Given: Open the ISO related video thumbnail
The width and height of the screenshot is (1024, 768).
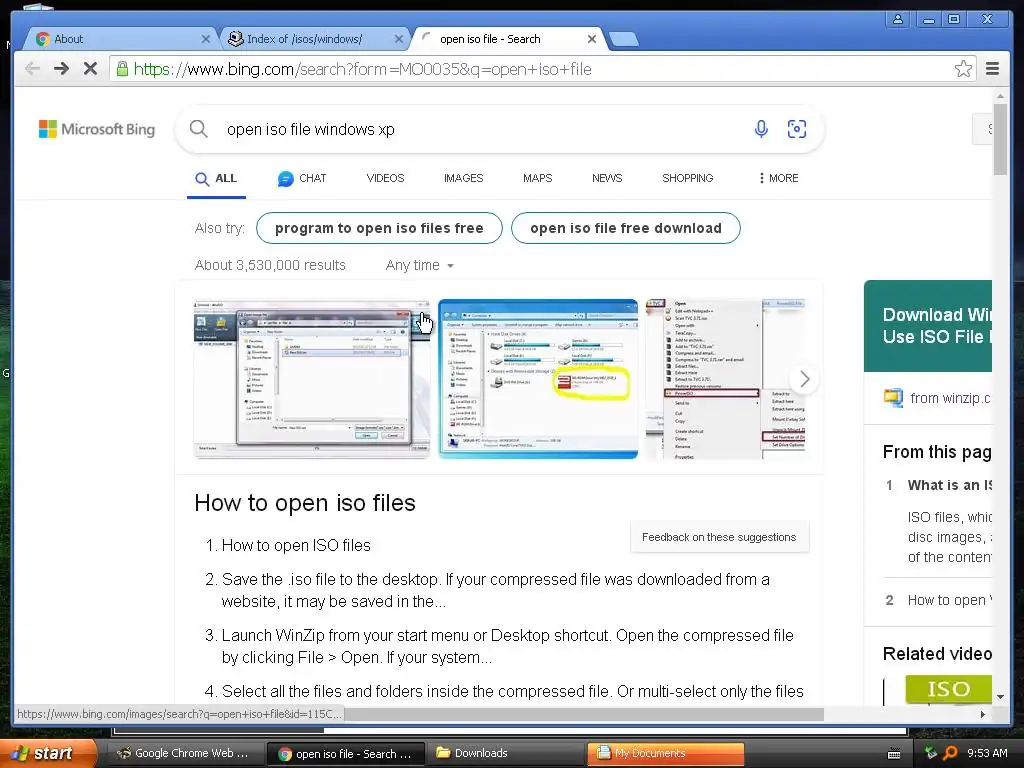Looking at the screenshot, I should (x=948, y=689).
